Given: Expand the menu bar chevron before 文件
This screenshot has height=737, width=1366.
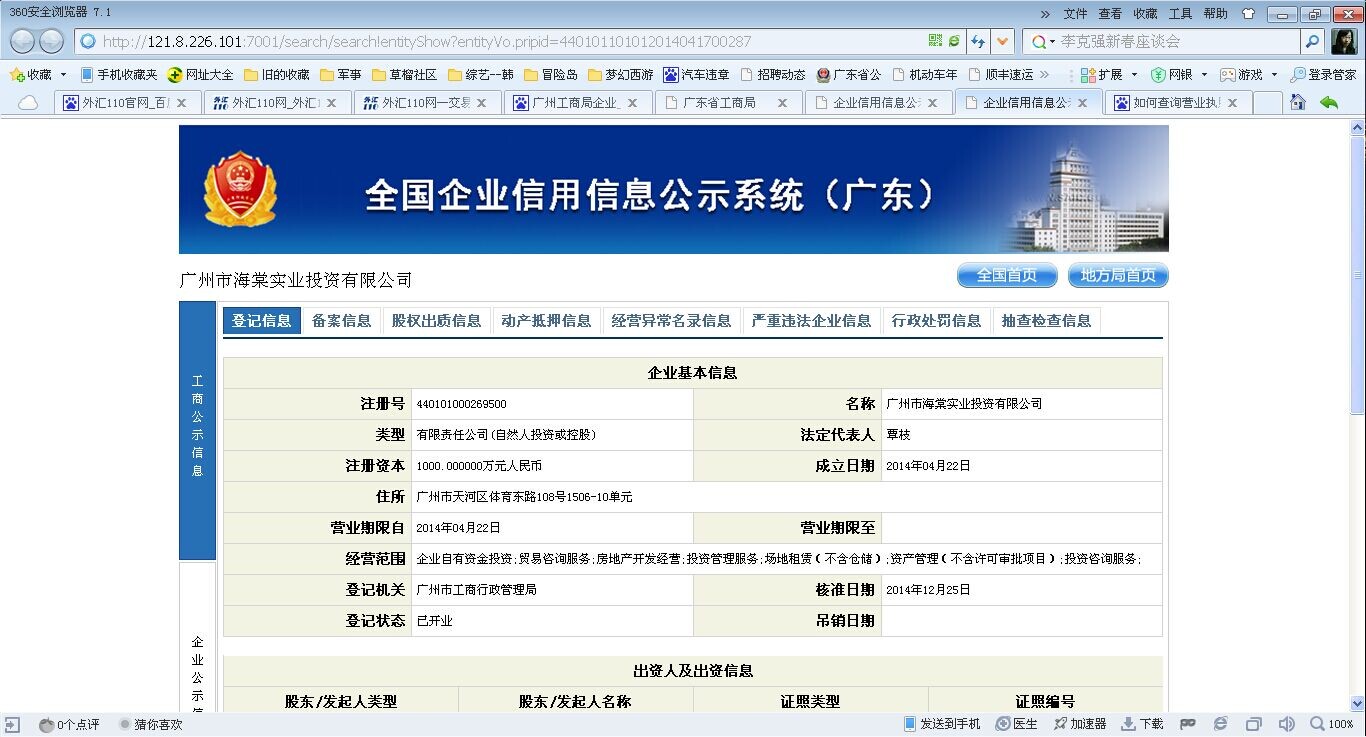Looking at the screenshot, I should click(1045, 14).
